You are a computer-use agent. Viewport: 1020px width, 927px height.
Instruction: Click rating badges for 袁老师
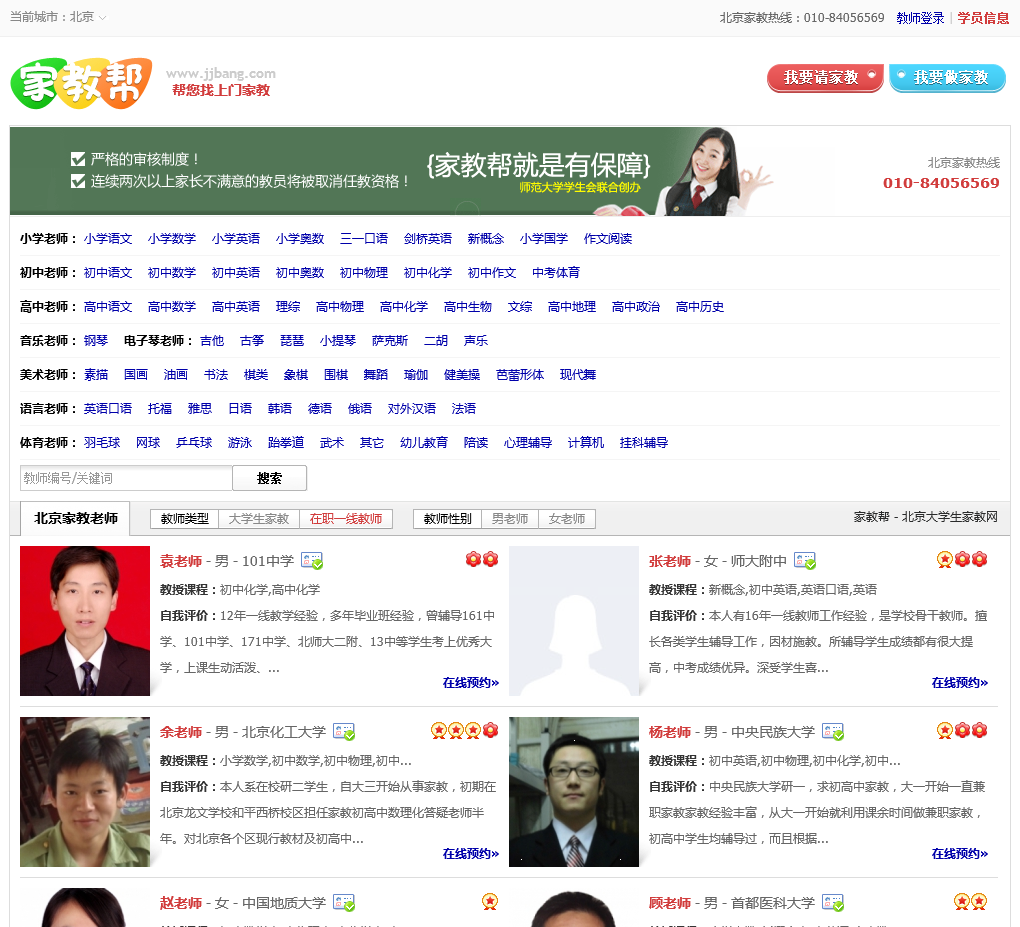pyautogui.click(x=482, y=559)
